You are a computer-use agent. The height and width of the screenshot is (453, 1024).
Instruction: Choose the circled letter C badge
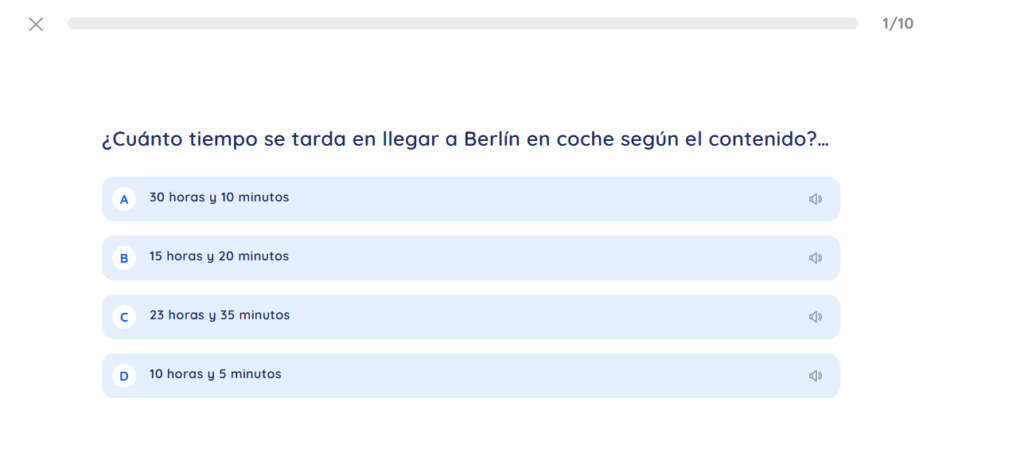(124, 317)
